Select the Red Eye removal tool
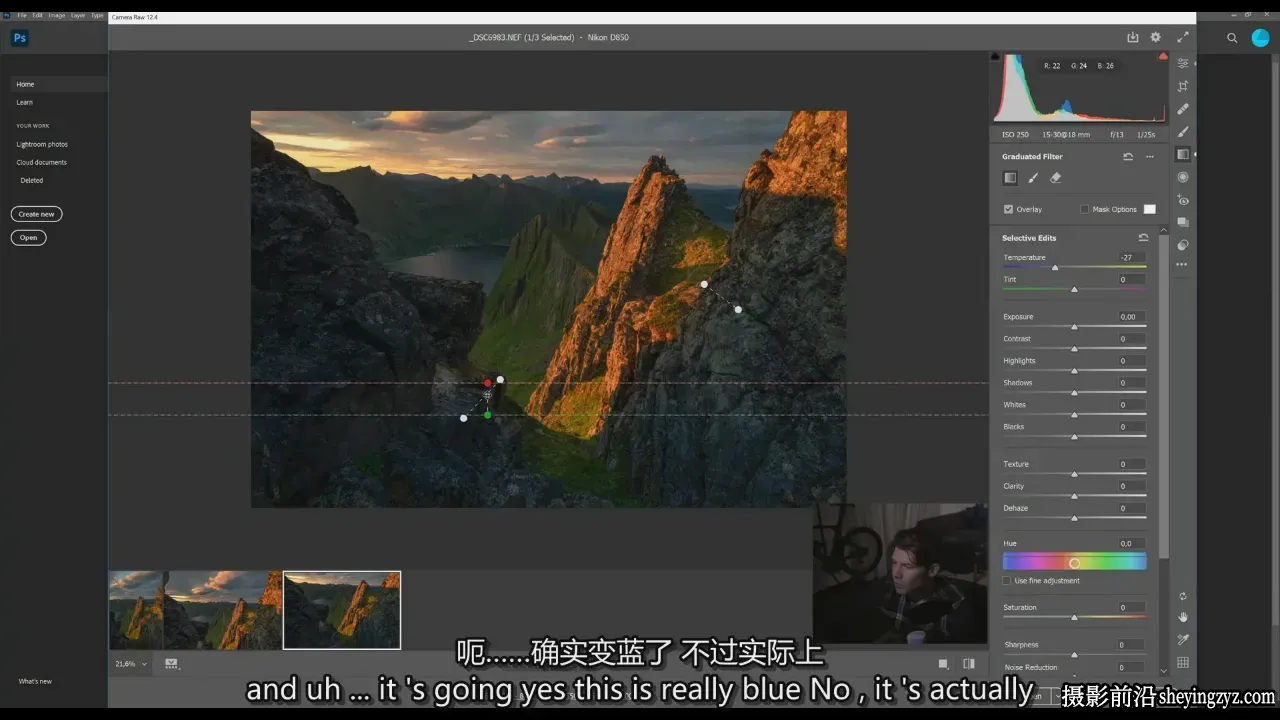The height and width of the screenshot is (720, 1280). (1183, 200)
